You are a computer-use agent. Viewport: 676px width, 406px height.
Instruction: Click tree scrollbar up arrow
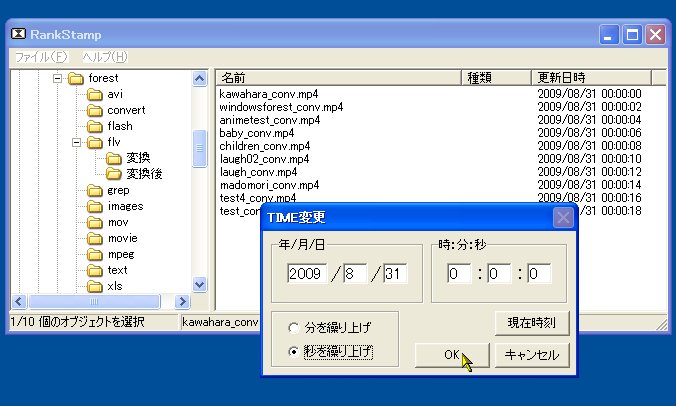(x=199, y=78)
